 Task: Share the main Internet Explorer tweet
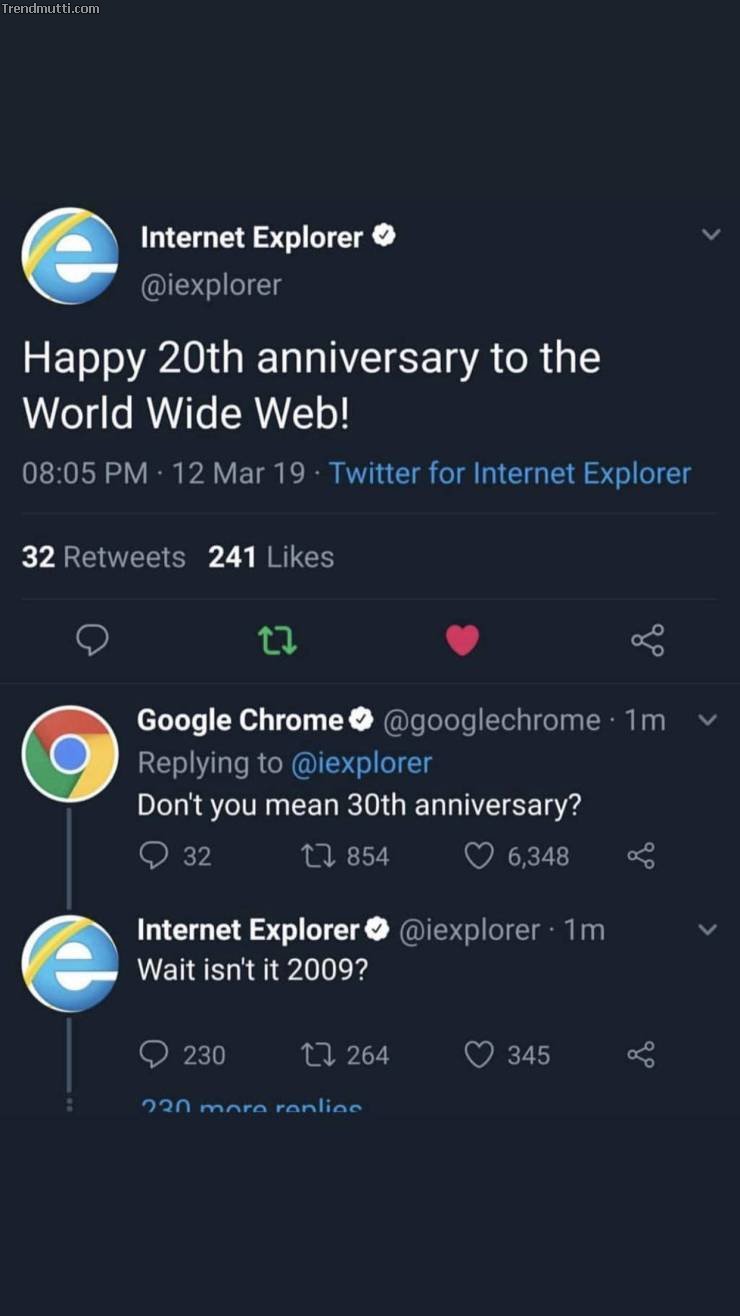647,640
